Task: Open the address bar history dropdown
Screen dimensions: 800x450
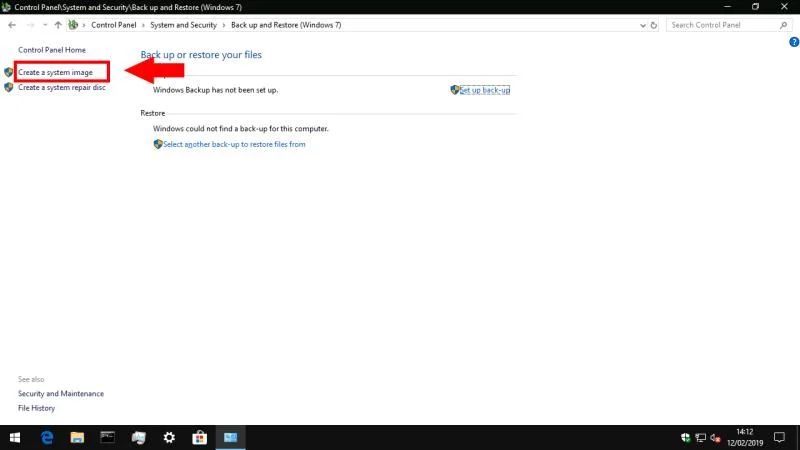Action: (642, 25)
